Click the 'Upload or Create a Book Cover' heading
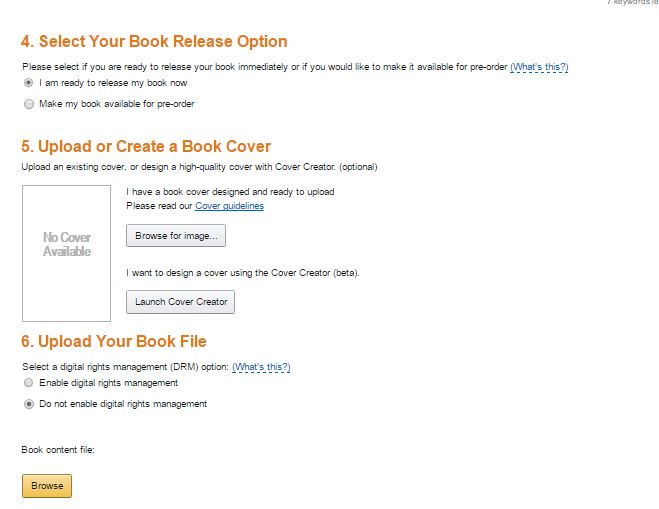Screen dimensions: 659x509 click(x=146, y=146)
